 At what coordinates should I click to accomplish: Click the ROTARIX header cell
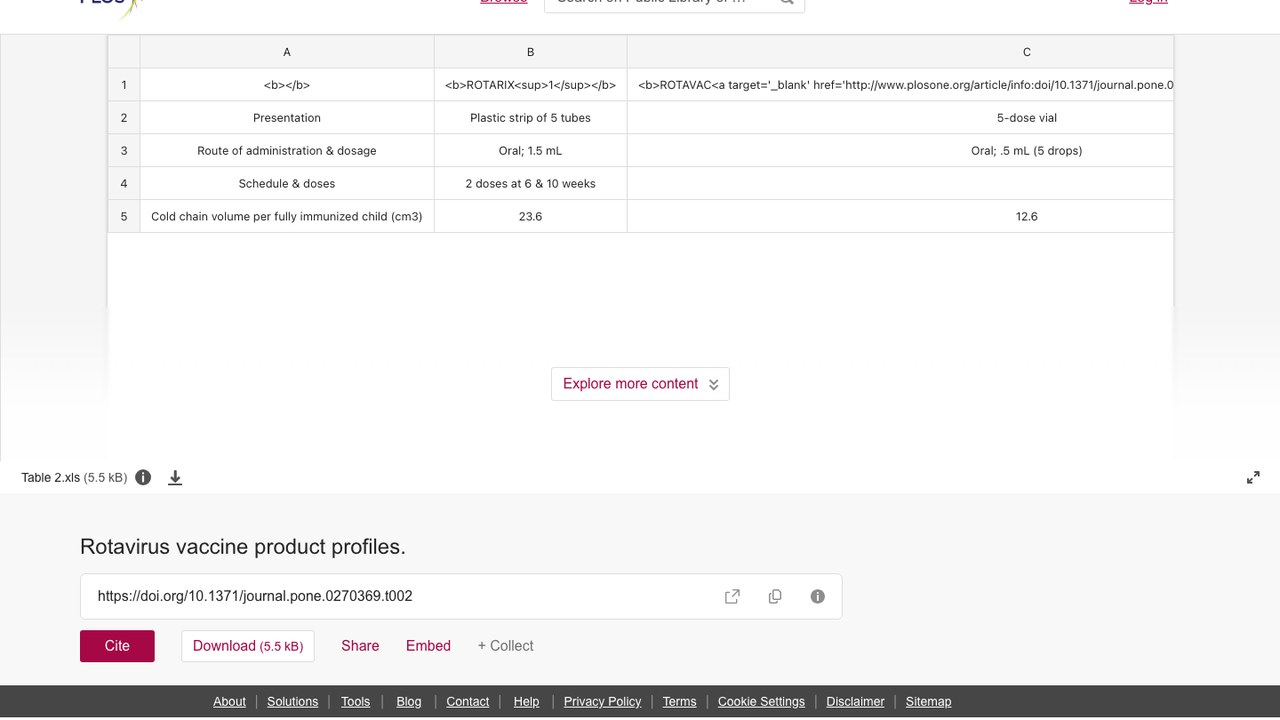[530, 85]
